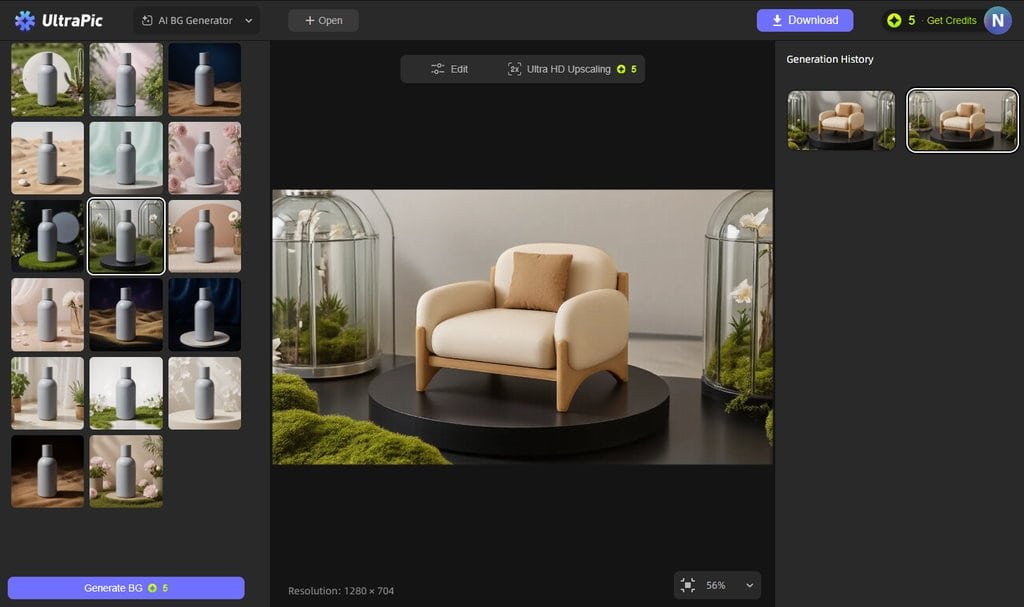
Task: Click the 2x Ultra HD Upscaling icon
Action: pyautogui.click(x=514, y=69)
